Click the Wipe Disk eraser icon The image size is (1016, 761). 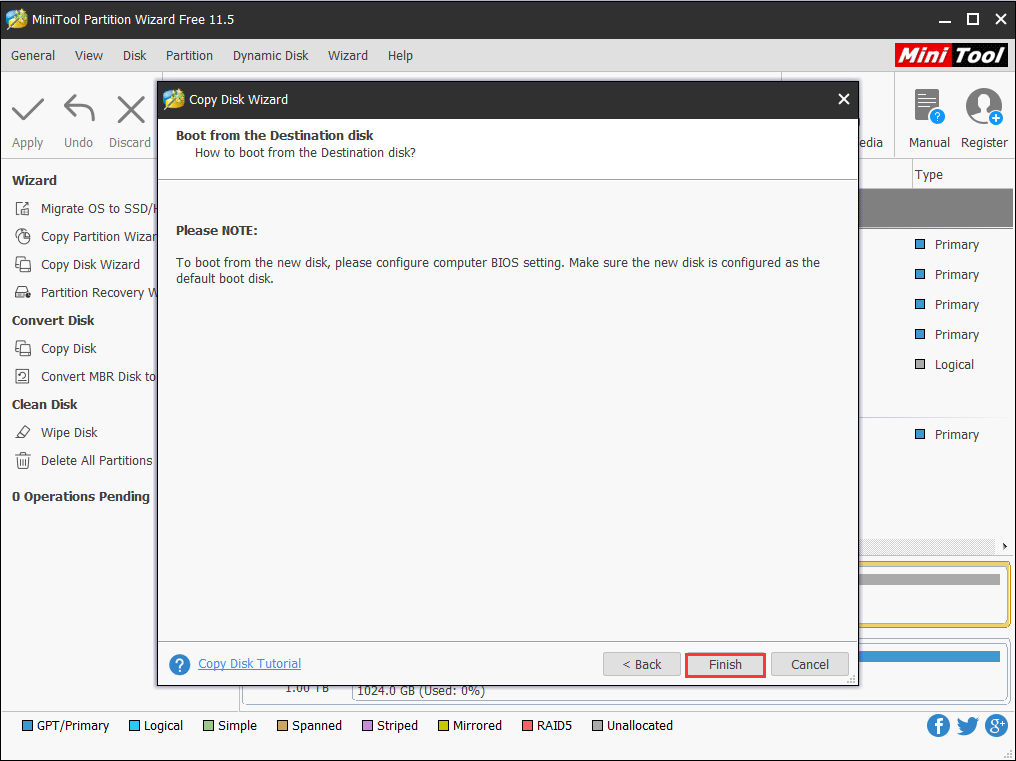(23, 433)
